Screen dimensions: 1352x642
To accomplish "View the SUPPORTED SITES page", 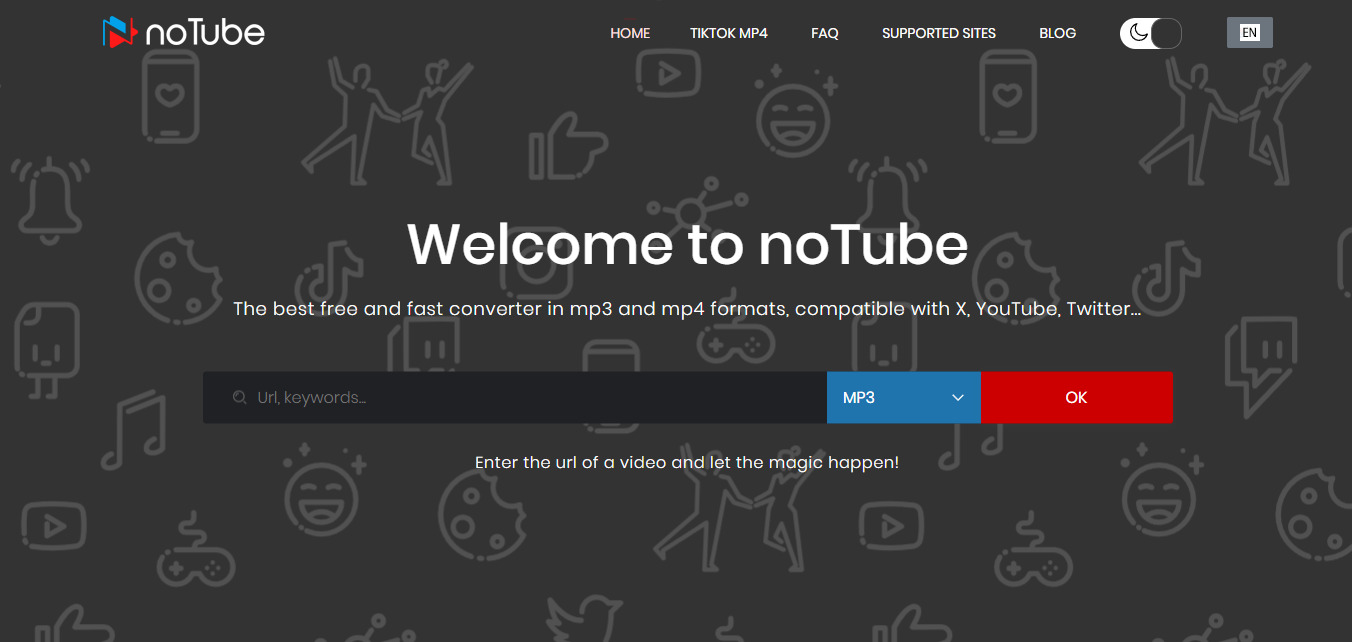I will [x=939, y=33].
